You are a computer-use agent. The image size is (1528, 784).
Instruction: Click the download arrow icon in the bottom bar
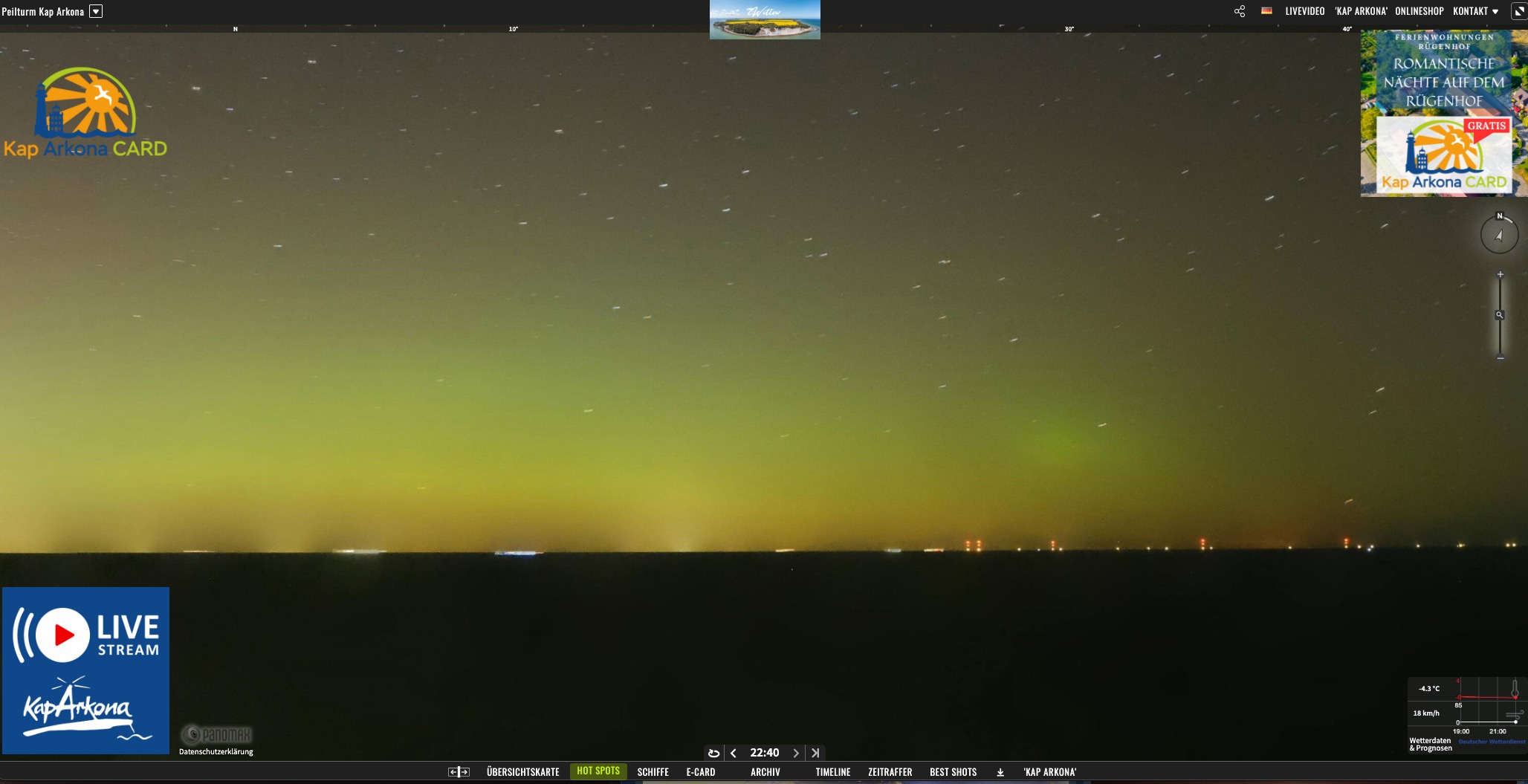click(x=1000, y=772)
